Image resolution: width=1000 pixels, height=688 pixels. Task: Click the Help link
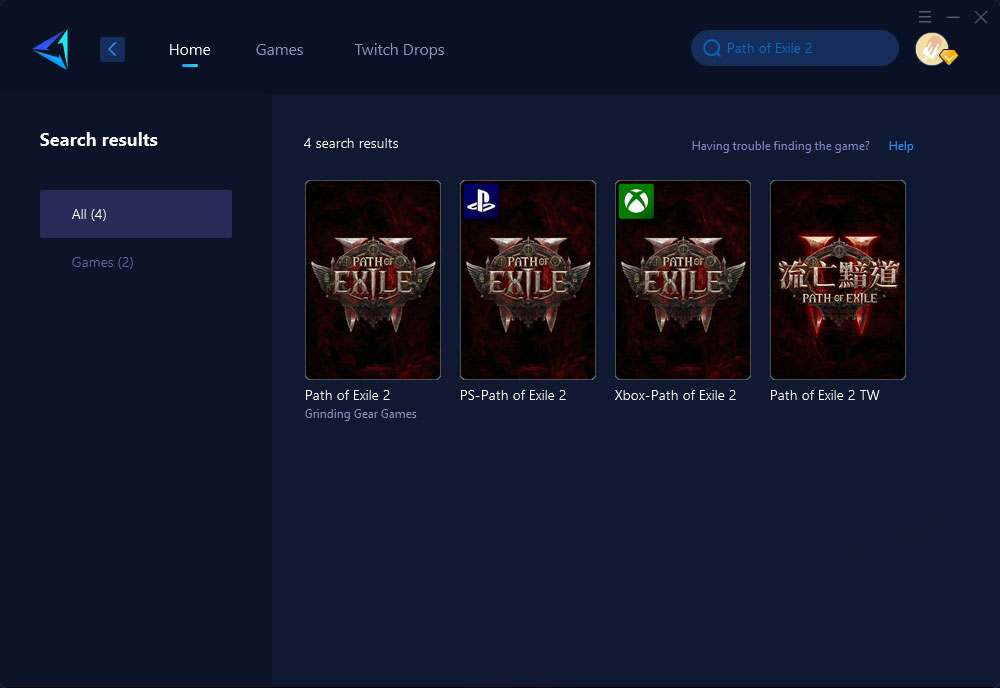[900, 146]
